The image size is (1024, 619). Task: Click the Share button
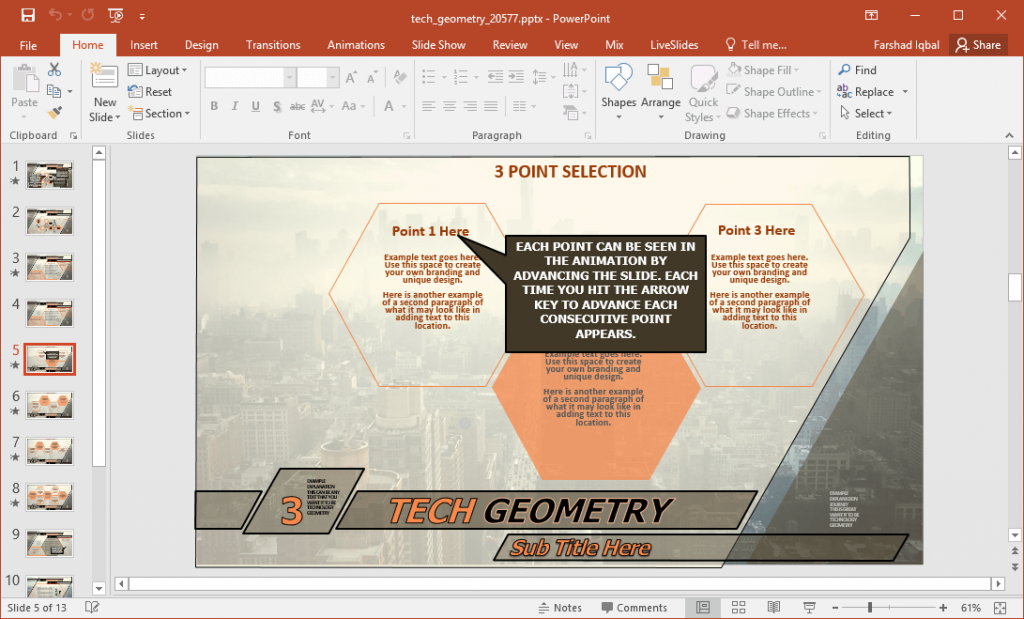978,44
